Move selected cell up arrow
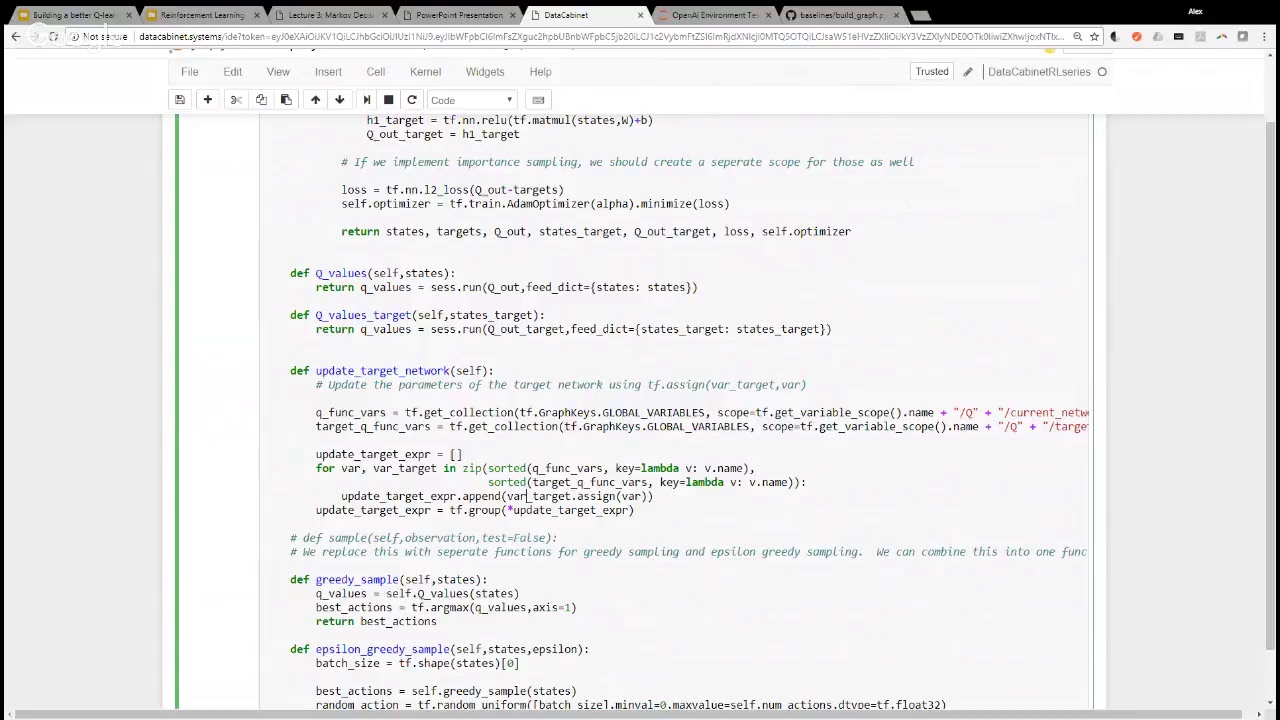The height and width of the screenshot is (720, 1280). pyautogui.click(x=315, y=100)
